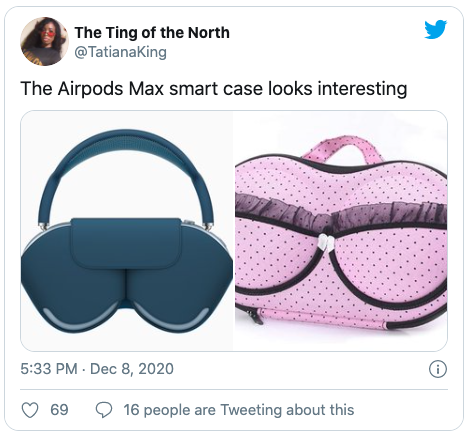Open 16 people are Tweeting about this
Image resolution: width=470 pixels, height=436 pixels.
[239, 410]
